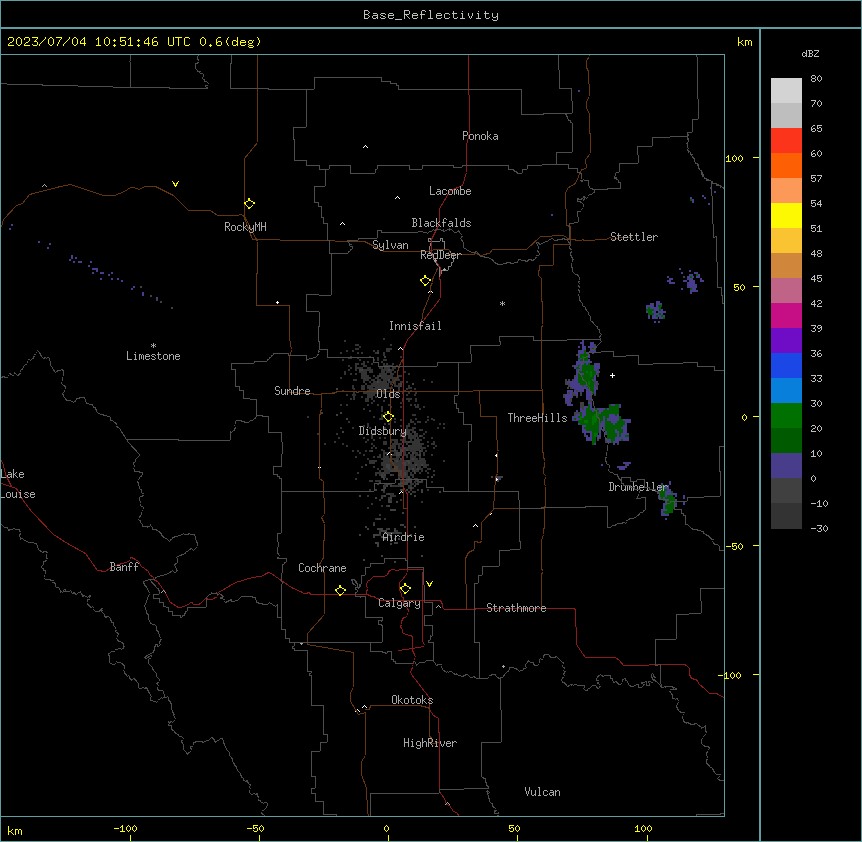Image resolution: width=862 pixels, height=842 pixels.
Task: Click the Lake Louise label
Action: (18, 484)
